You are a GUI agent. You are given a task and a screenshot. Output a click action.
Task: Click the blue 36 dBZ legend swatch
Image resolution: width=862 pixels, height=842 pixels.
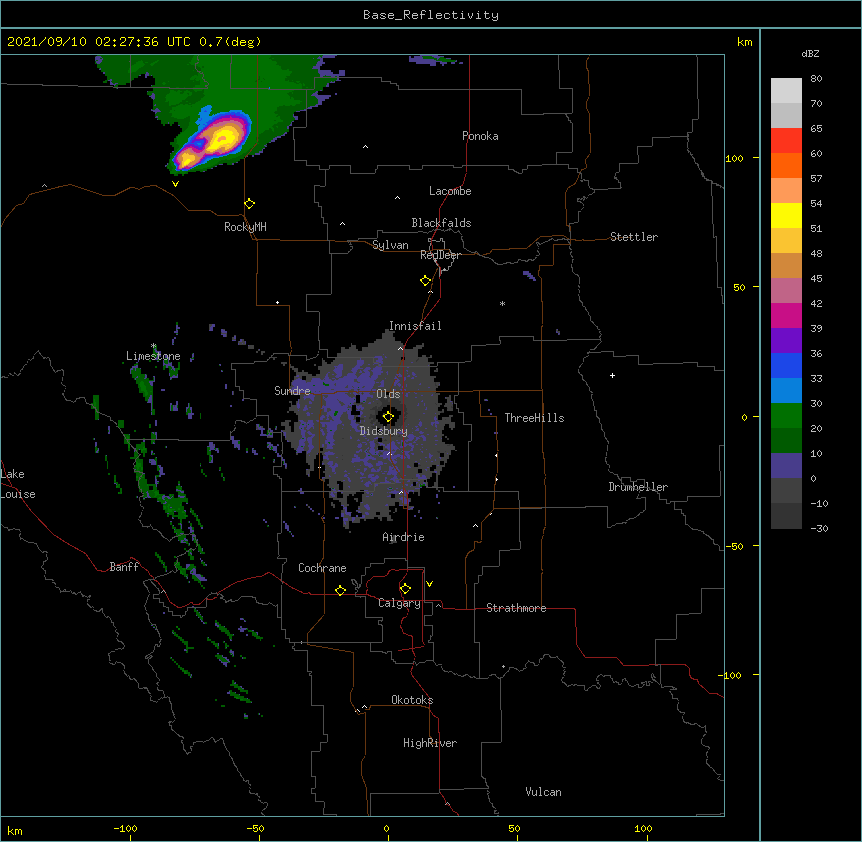[x=786, y=365]
